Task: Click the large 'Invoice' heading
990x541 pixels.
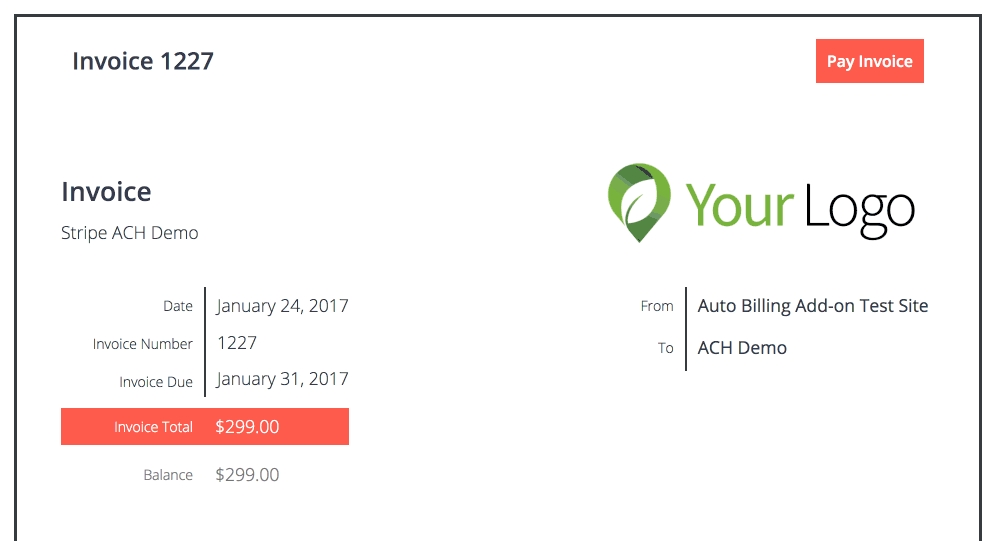Action: pyautogui.click(x=106, y=192)
